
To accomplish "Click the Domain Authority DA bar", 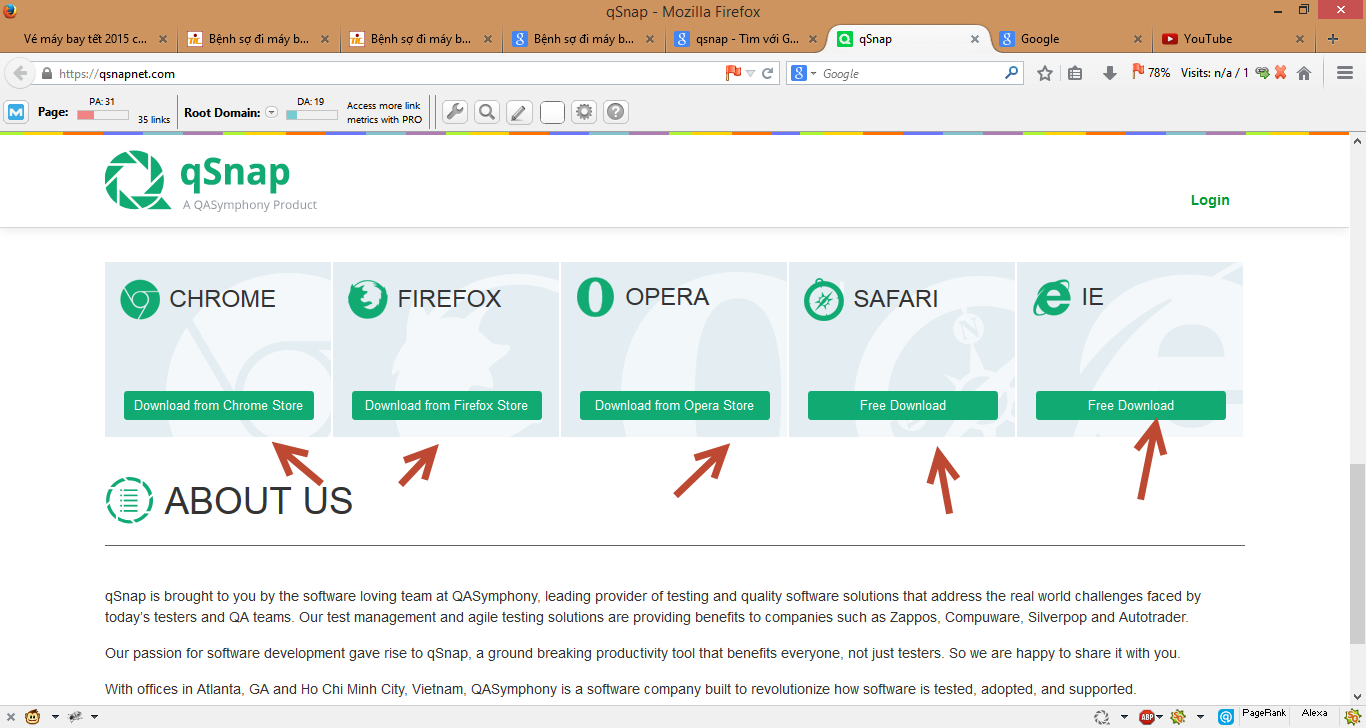I will click(311, 115).
